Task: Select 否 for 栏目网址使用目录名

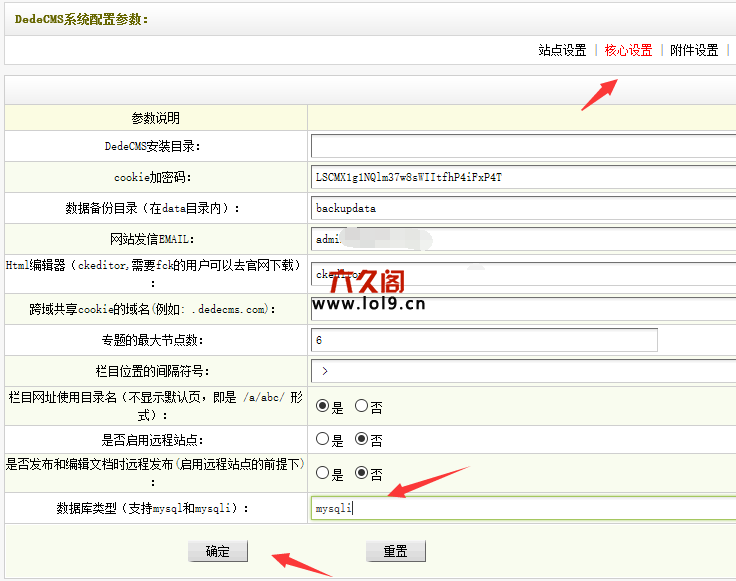Action: point(362,406)
